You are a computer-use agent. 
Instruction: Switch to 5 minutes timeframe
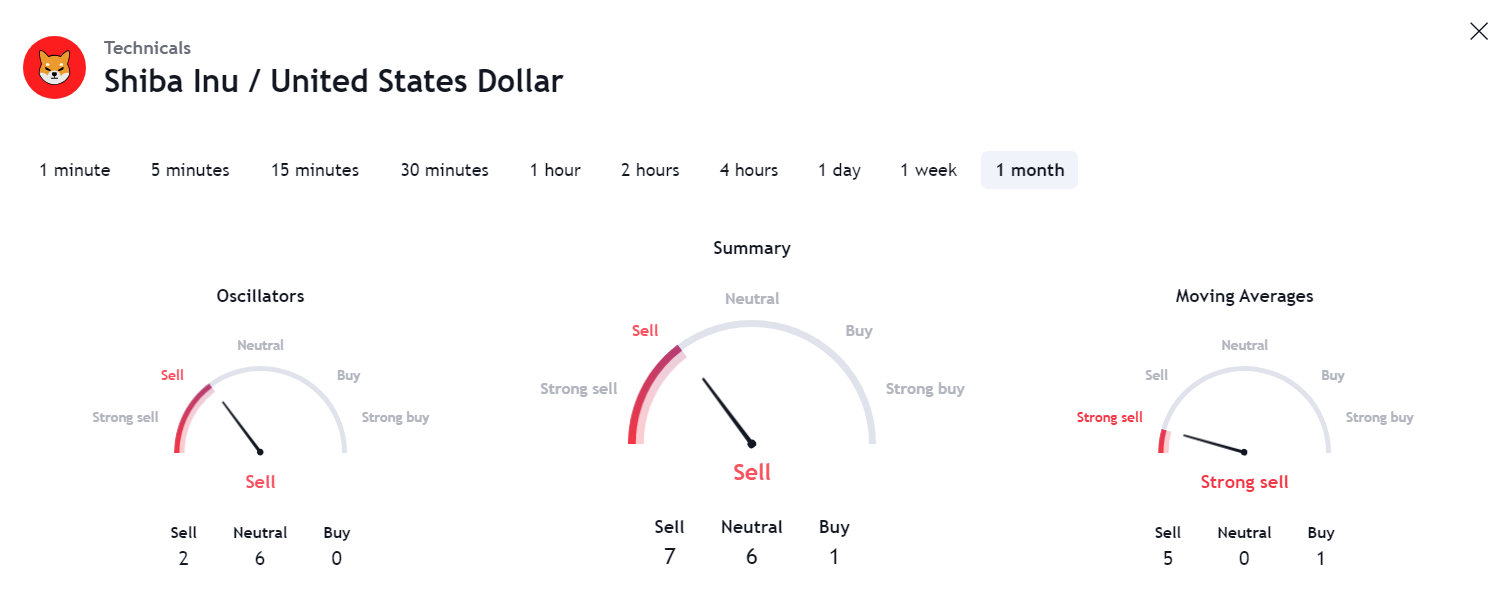[x=190, y=170]
